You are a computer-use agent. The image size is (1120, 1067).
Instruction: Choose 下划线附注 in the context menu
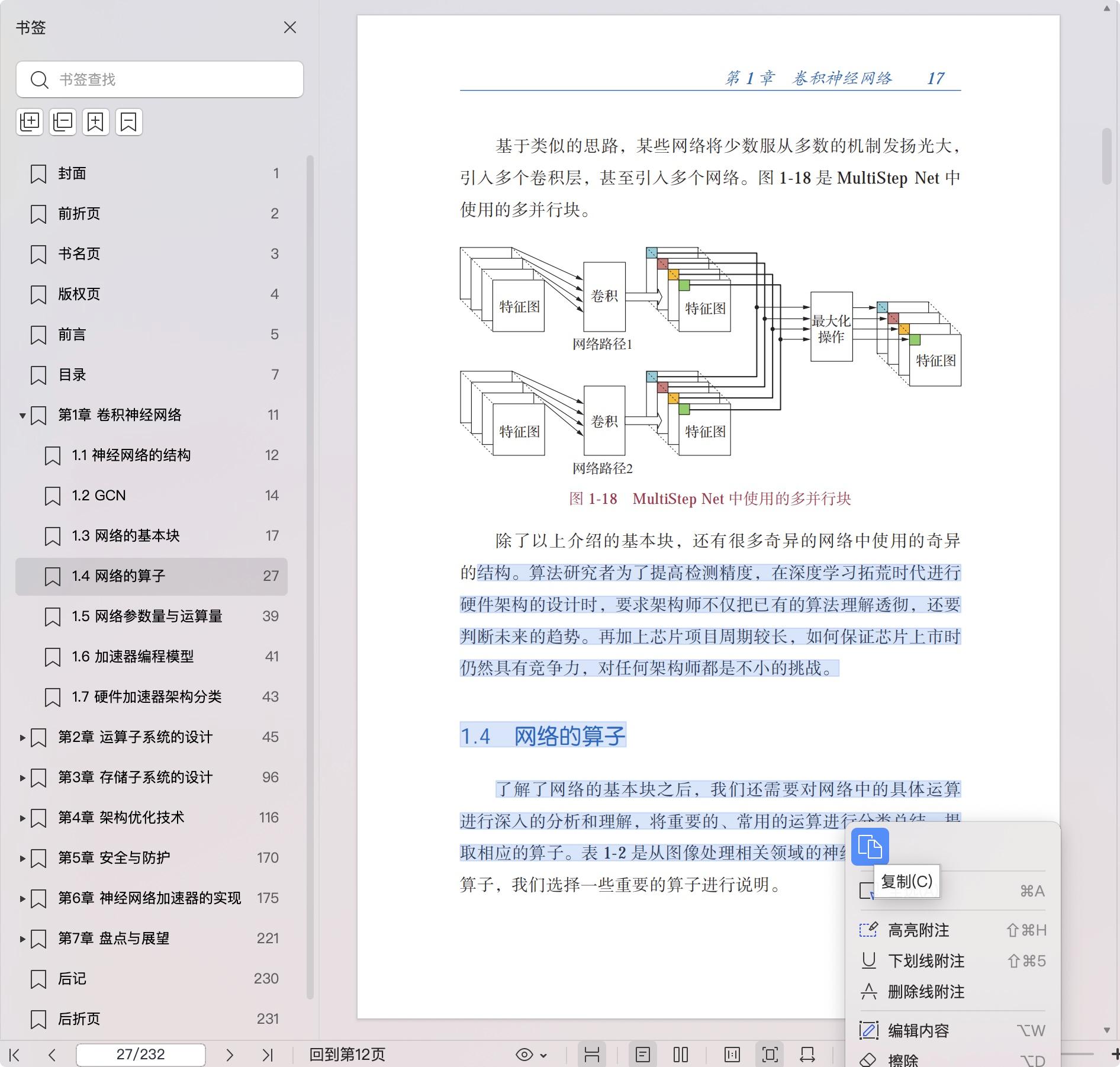pyautogui.click(x=926, y=961)
